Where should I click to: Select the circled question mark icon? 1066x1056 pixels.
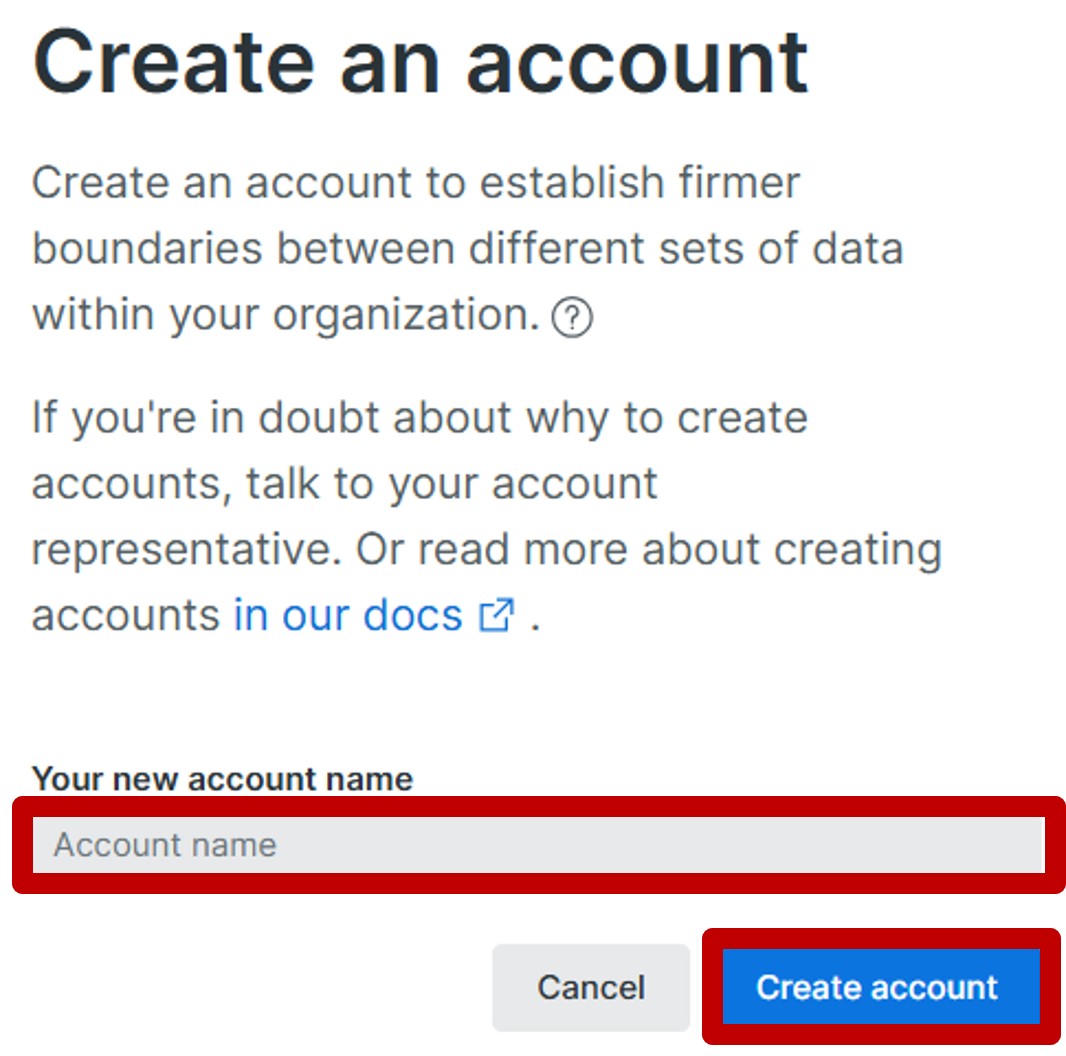(x=572, y=319)
